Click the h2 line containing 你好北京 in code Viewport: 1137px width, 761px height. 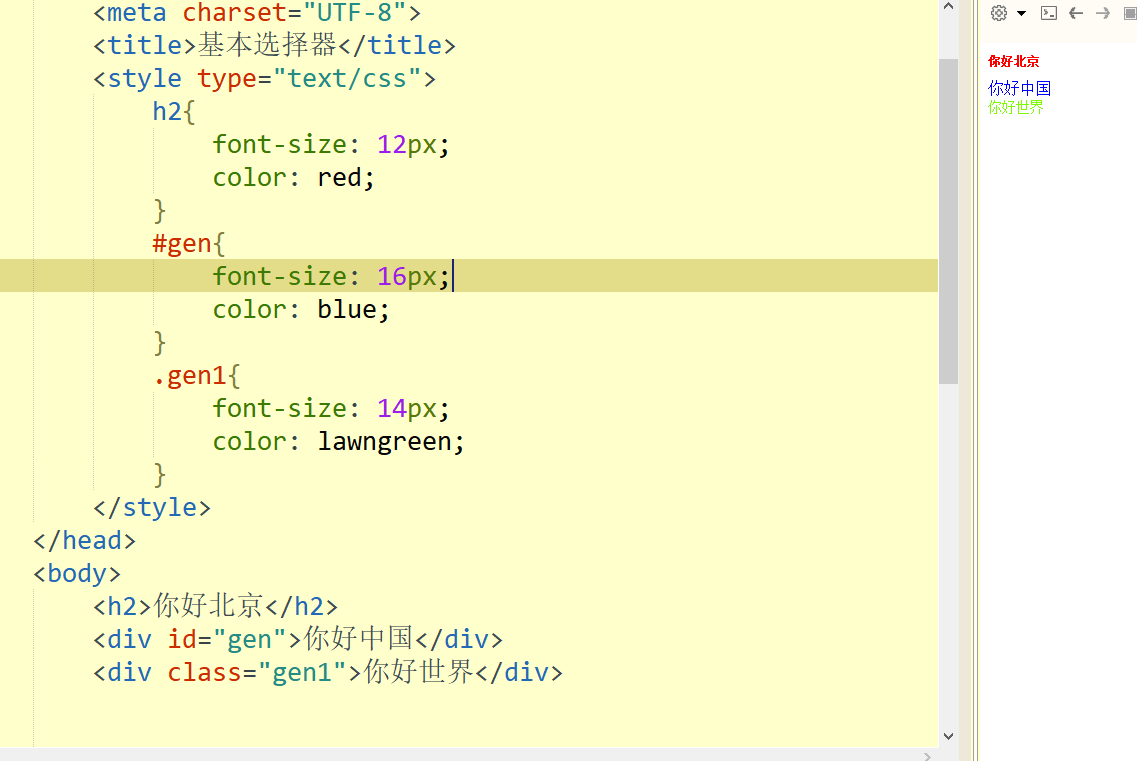215,606
